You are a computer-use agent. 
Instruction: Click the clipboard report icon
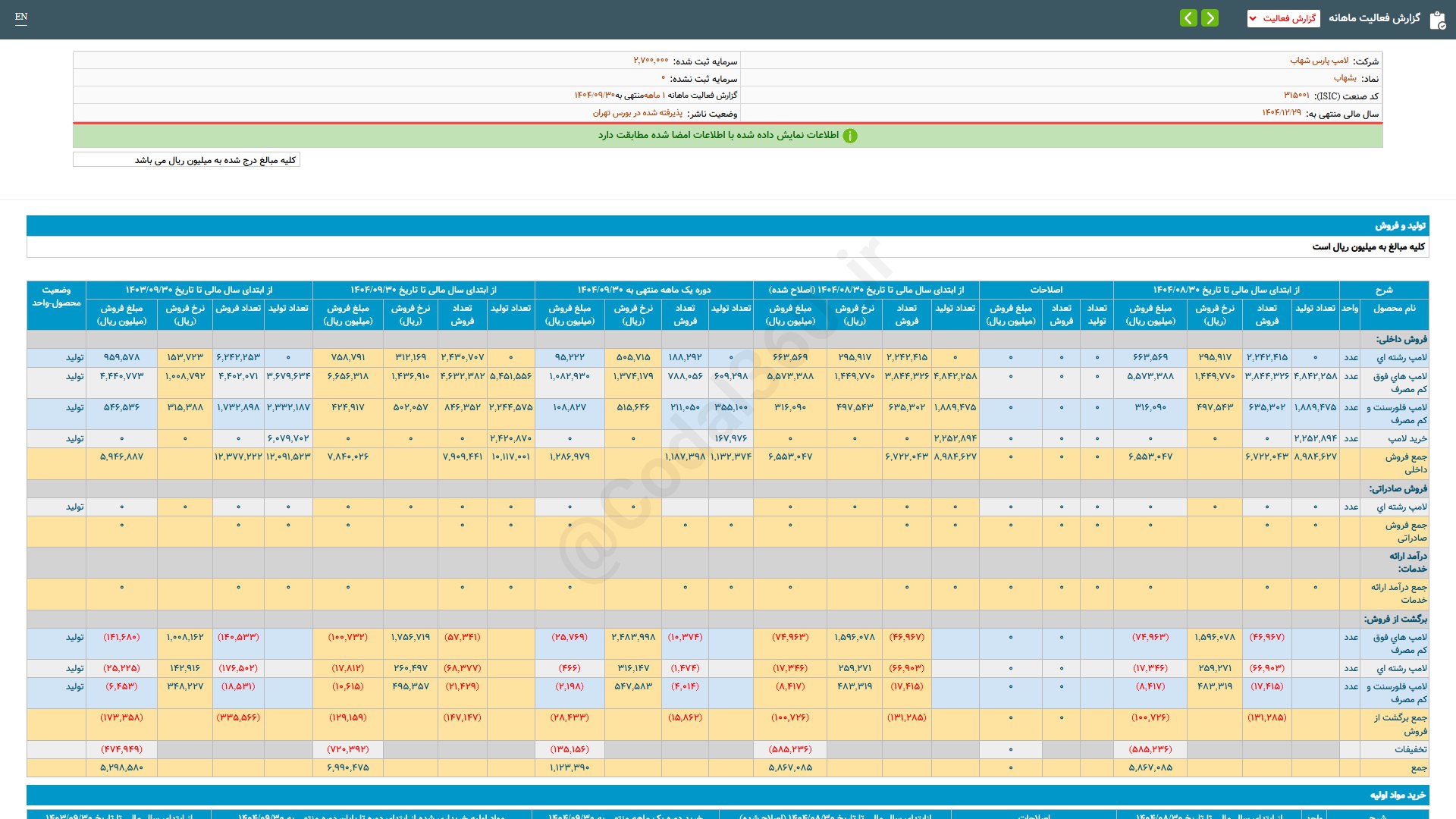[x=1437, y=20]
